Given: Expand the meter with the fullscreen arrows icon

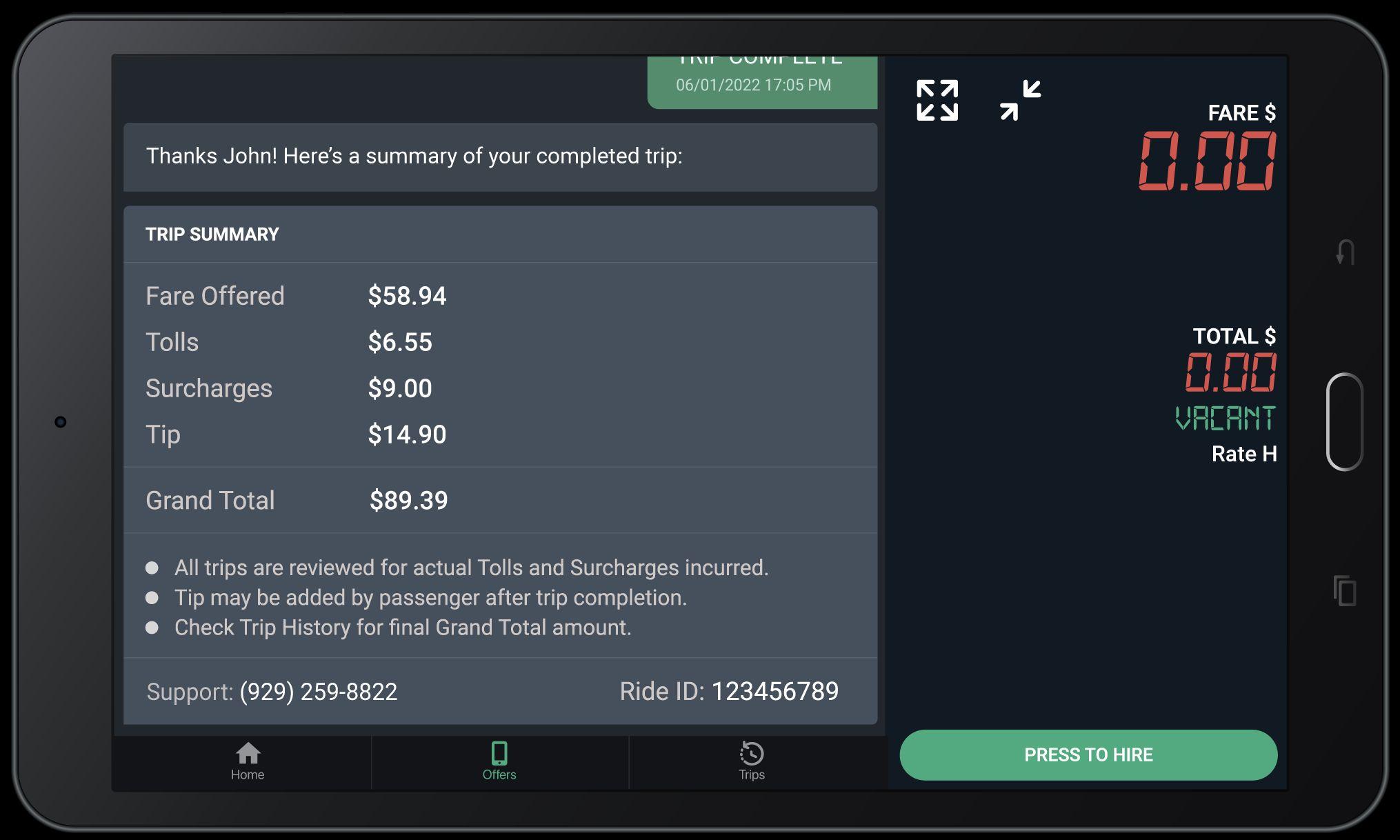Looking at the screenshot, I should 937,101.
